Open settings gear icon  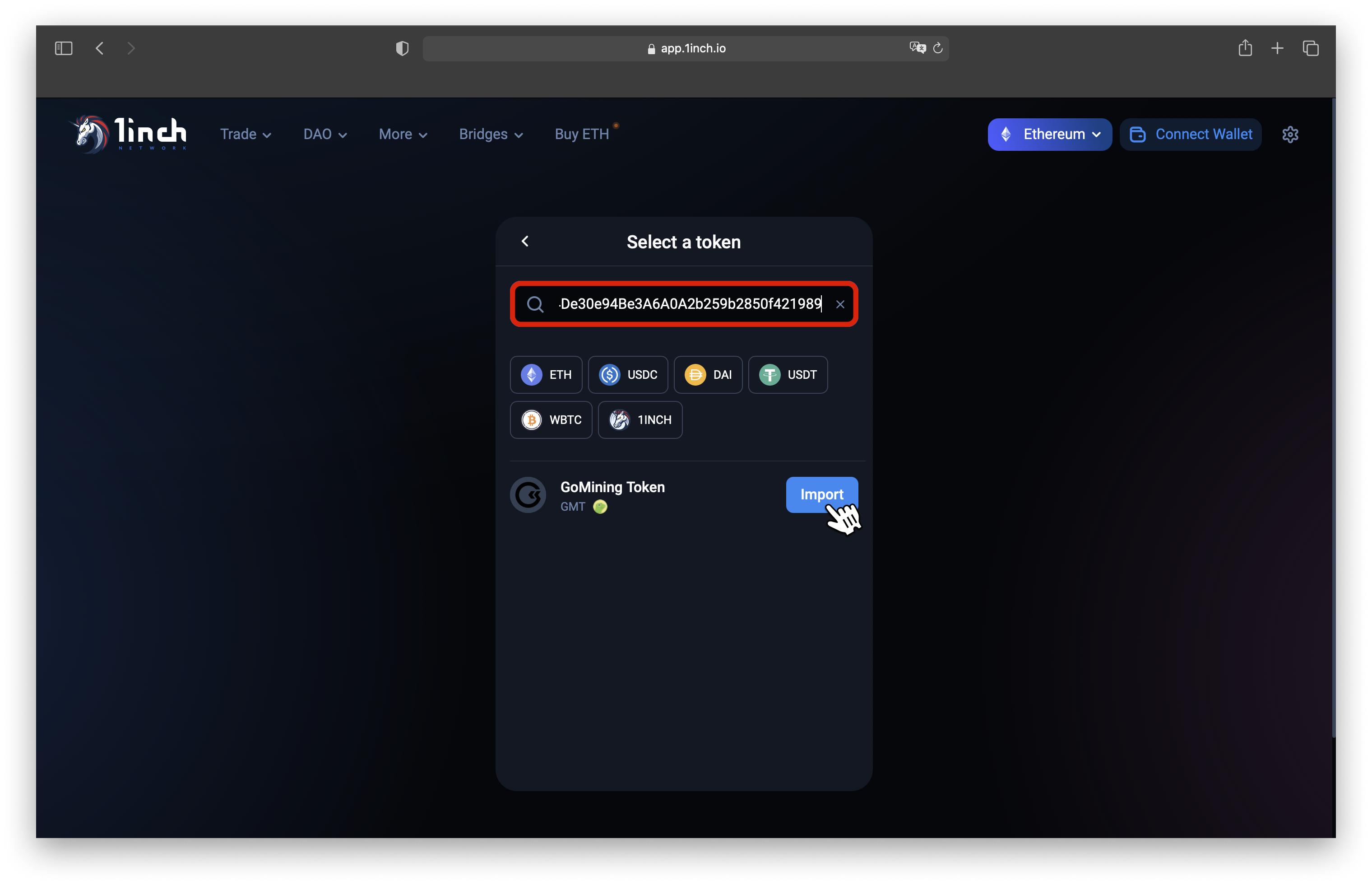tap(1290, 135)
